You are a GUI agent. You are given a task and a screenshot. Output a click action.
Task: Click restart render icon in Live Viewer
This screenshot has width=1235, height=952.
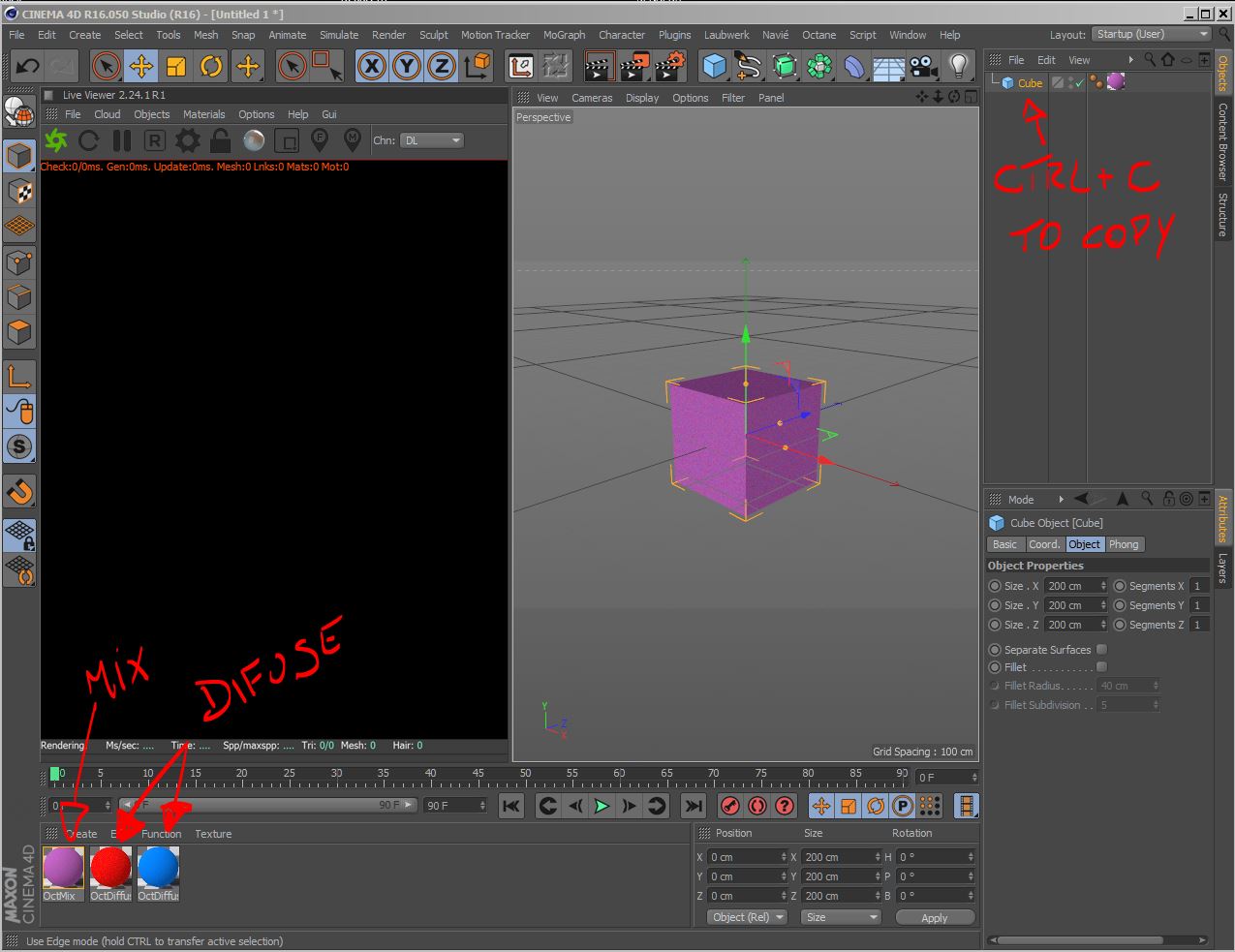pos(89,140)
